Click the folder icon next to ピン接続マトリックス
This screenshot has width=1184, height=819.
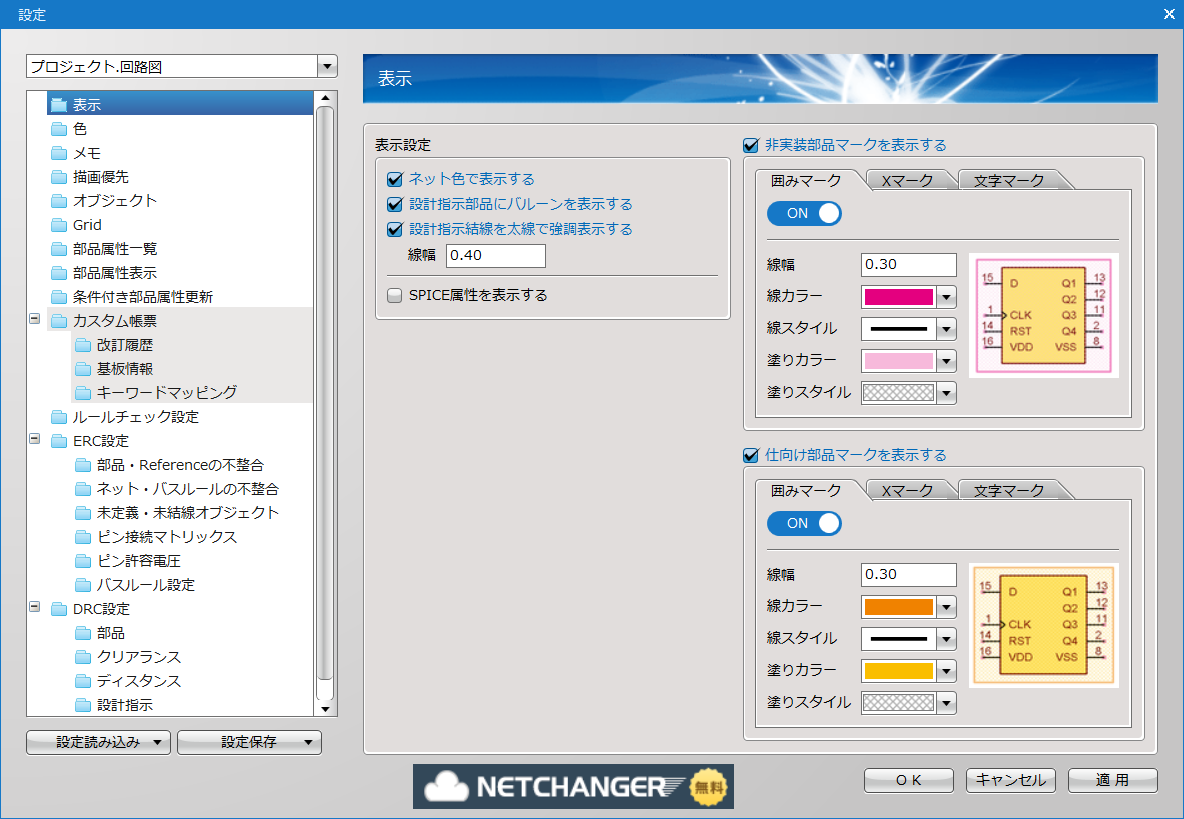pyautogui.click(x=83, y=537)
